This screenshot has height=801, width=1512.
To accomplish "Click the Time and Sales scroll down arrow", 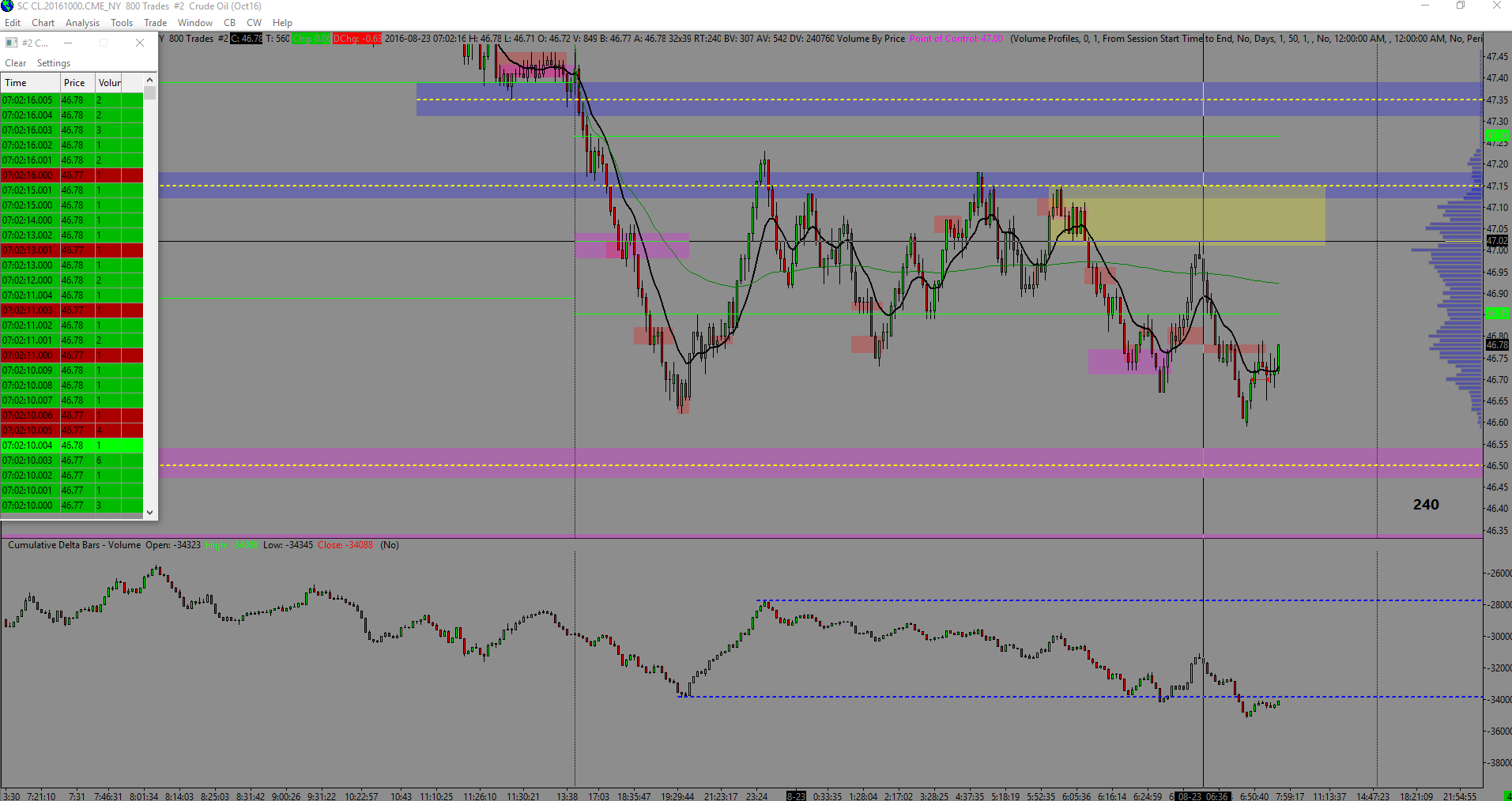I will [x=149, y=513].
